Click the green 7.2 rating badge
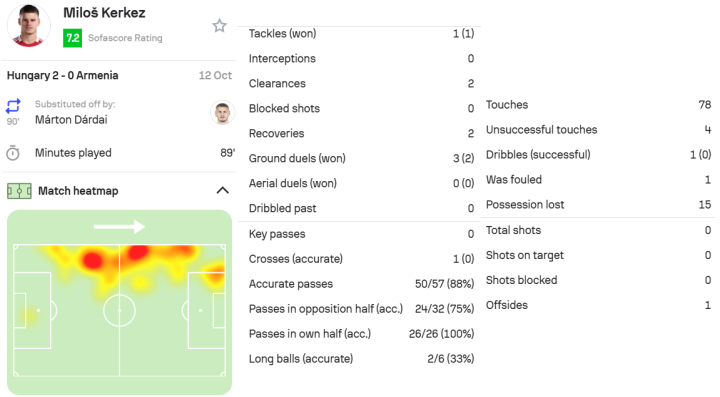720x397 pixels. coord(73,38)
